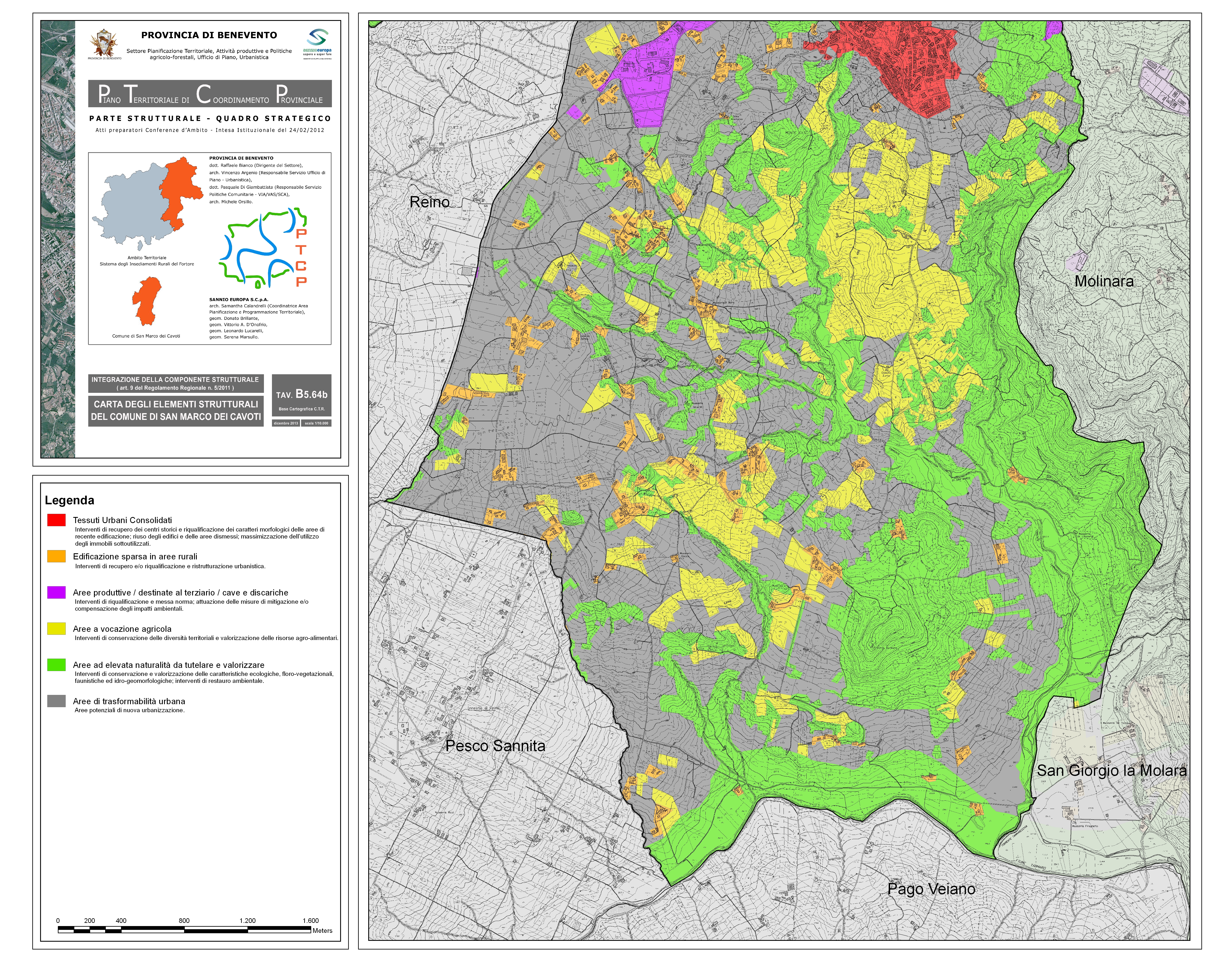Click the 'Legenda' heading
Screen dimensions: 1232x963
(69, 500)
